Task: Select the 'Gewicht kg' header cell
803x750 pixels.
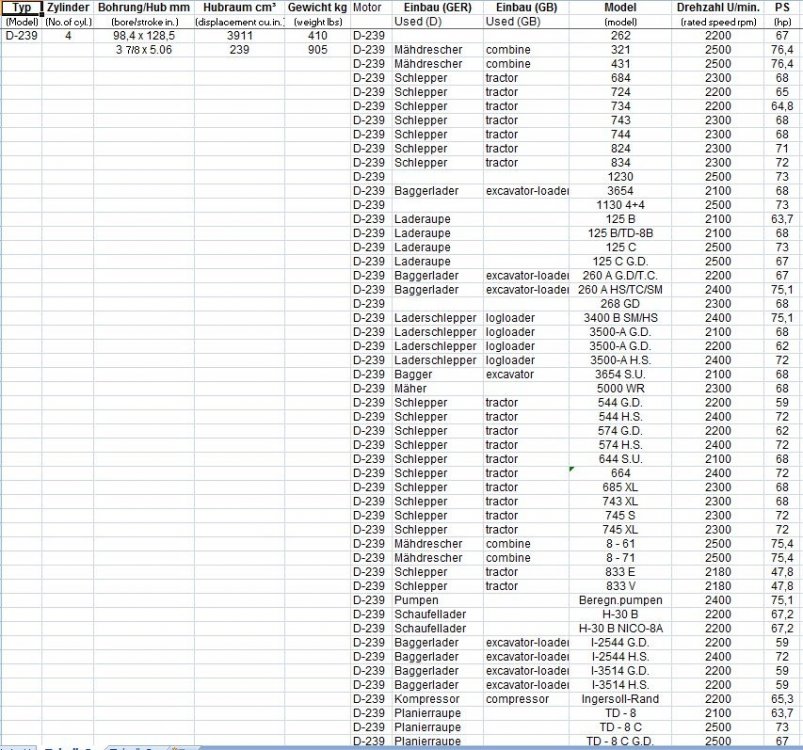Action: point(318,8)
